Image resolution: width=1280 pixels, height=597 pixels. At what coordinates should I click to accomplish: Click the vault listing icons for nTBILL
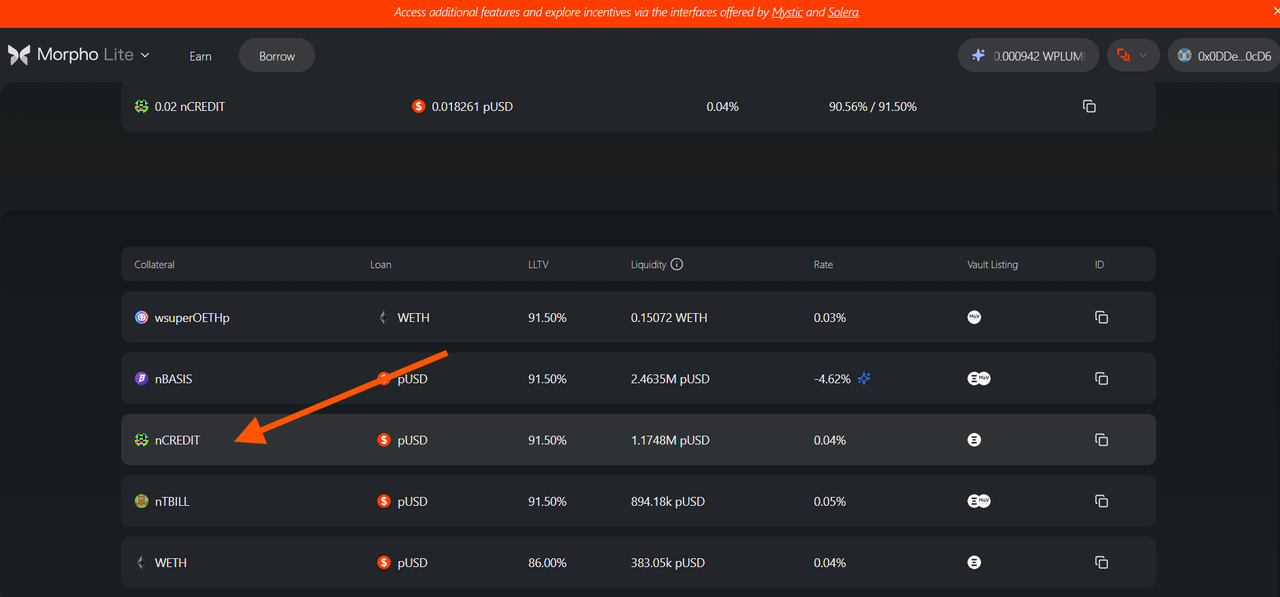click(979, 501)
